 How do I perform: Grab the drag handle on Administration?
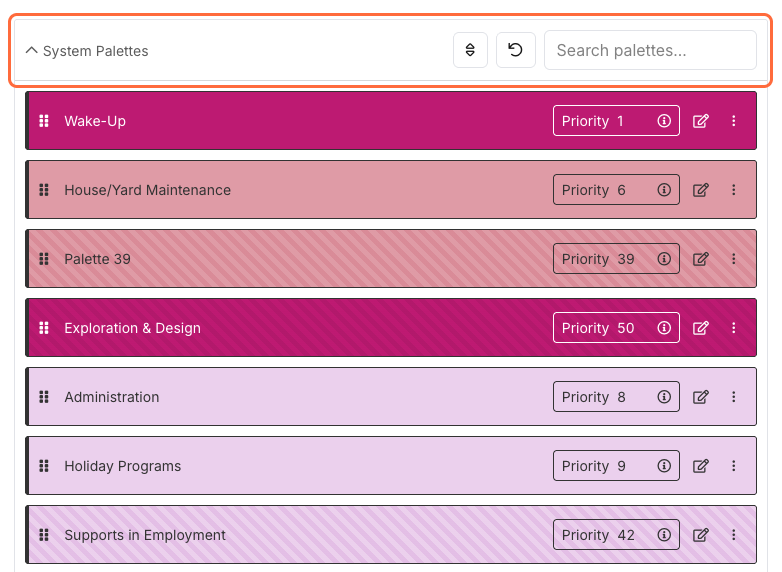[x=44, y=397]
